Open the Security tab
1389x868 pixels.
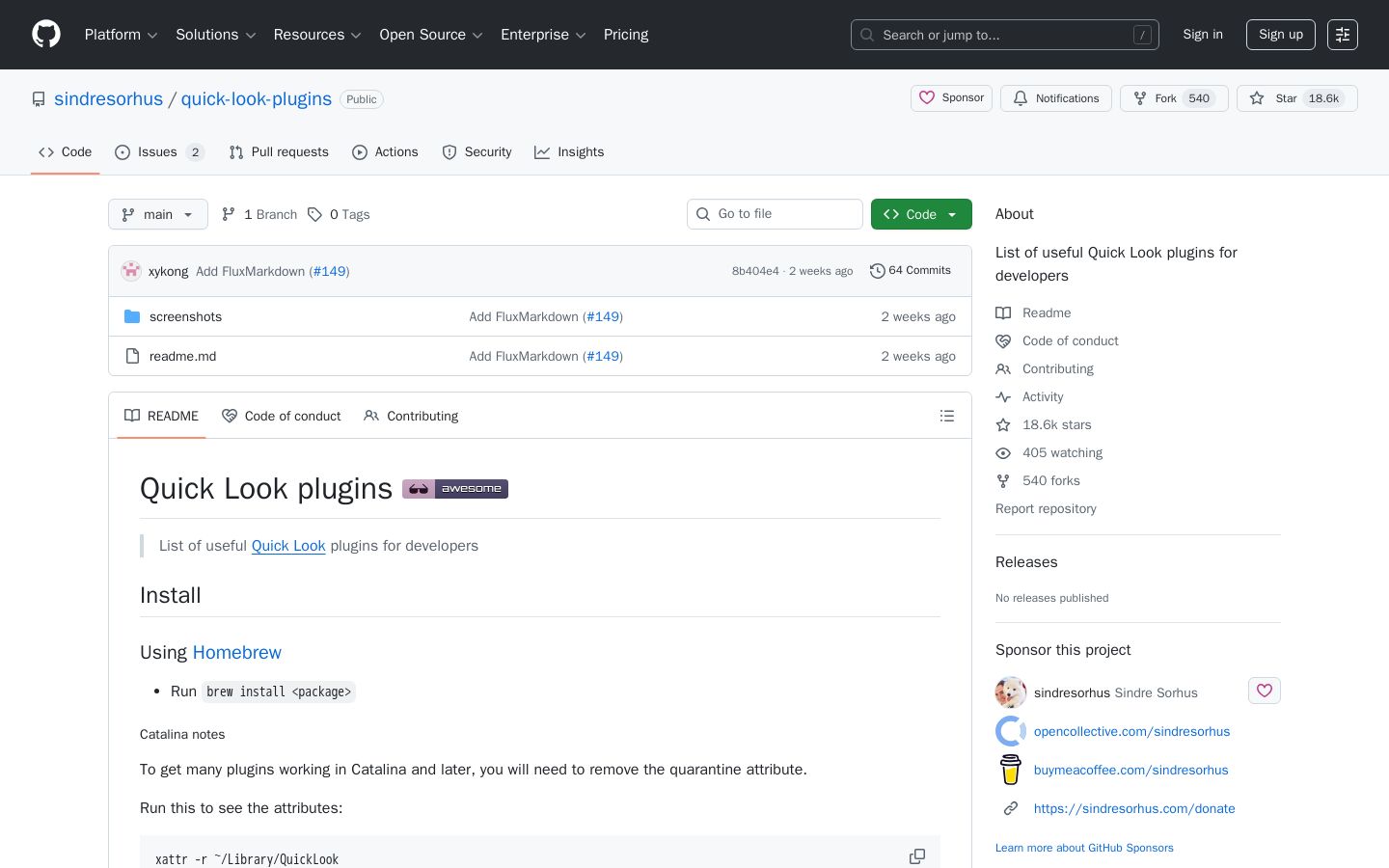coord(477,152)
